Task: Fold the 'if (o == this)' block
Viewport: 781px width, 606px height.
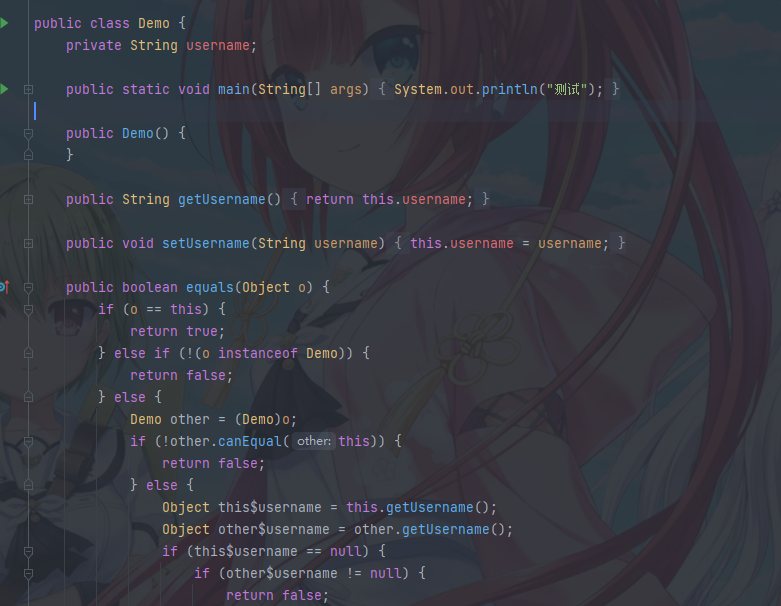Action: [x=28, y=310]
